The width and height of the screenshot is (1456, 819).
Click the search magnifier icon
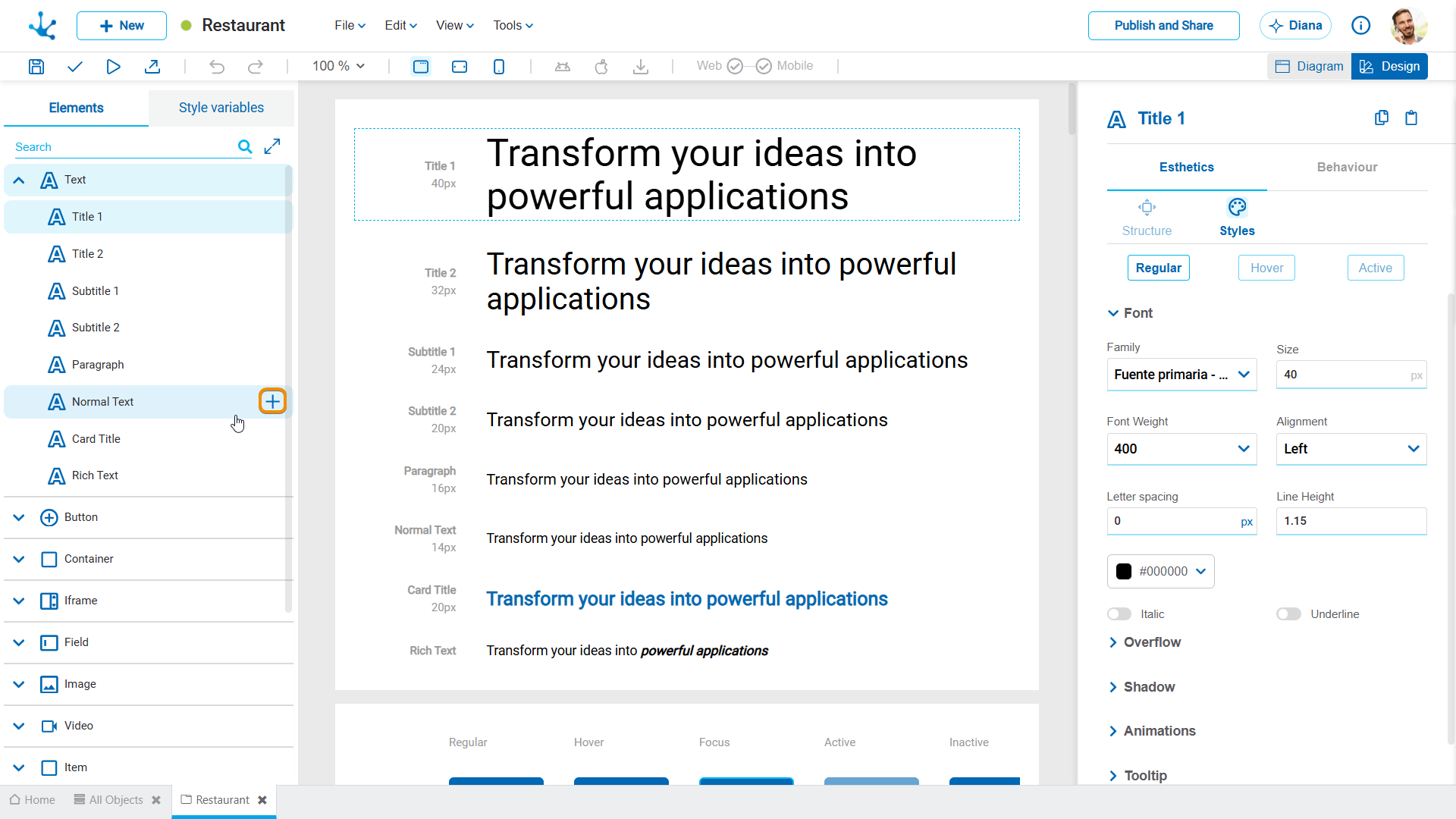point(245,146)
